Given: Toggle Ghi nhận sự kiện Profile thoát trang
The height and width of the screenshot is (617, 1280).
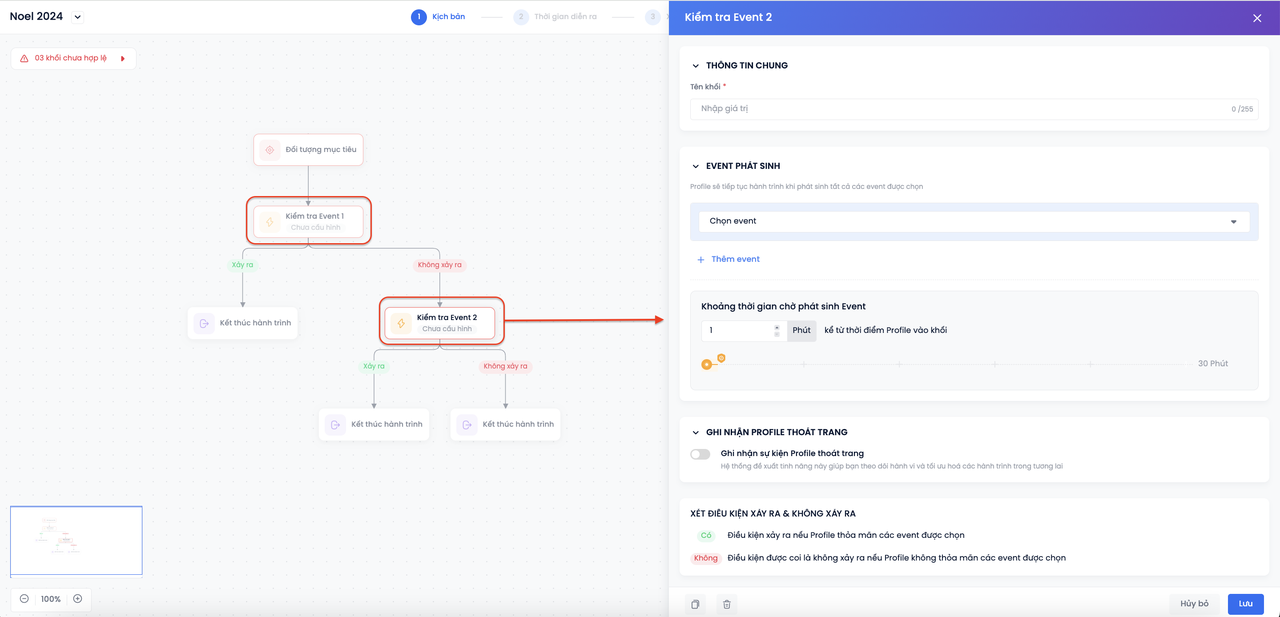Looking at the screenshot, I should (700, 454).
